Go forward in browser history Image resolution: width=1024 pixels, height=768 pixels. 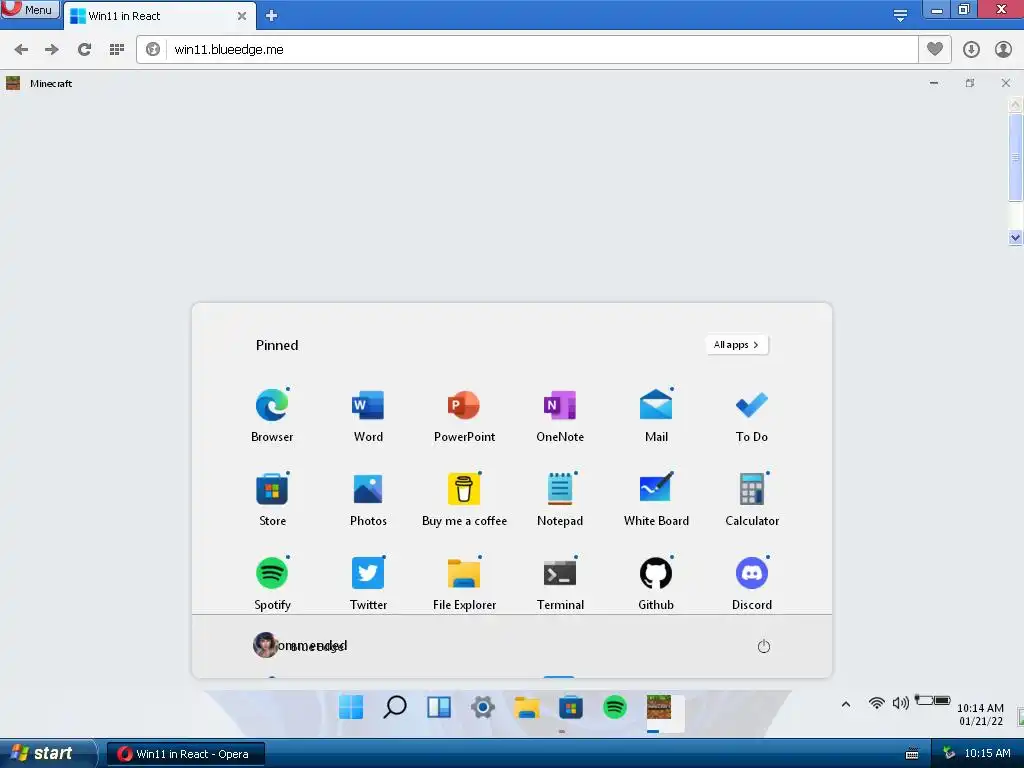[x=52, y=50]
